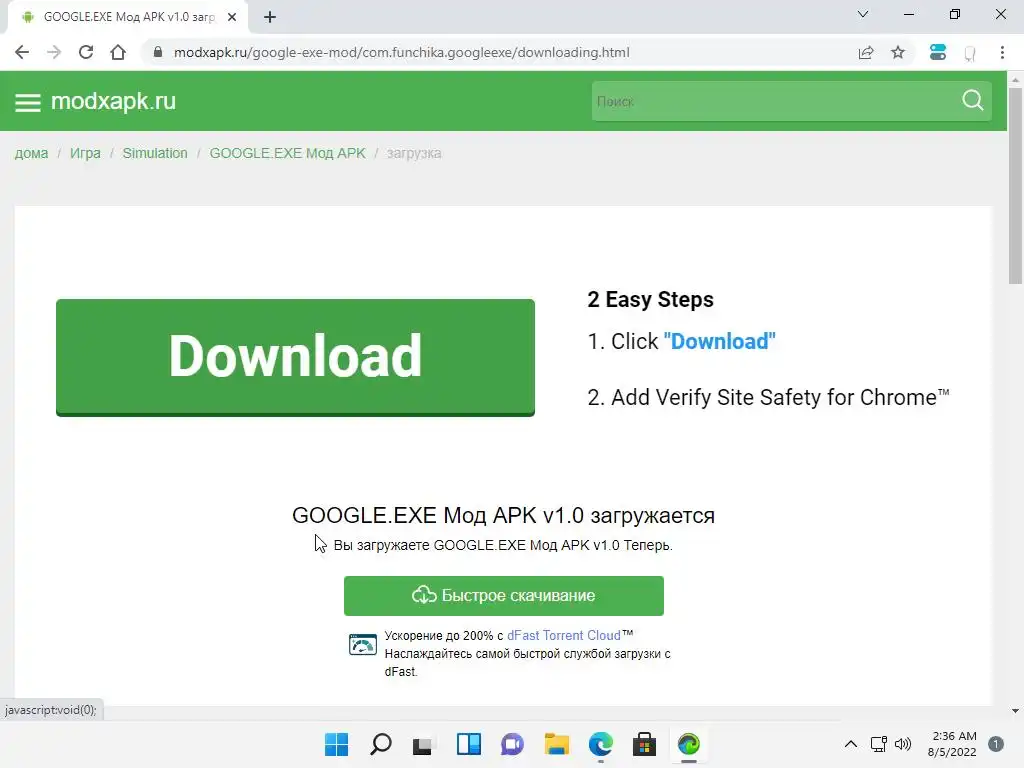The image size is (1024, 768).
Task: Open the clock showing 2:36 AM
Action: coord(952,744)
